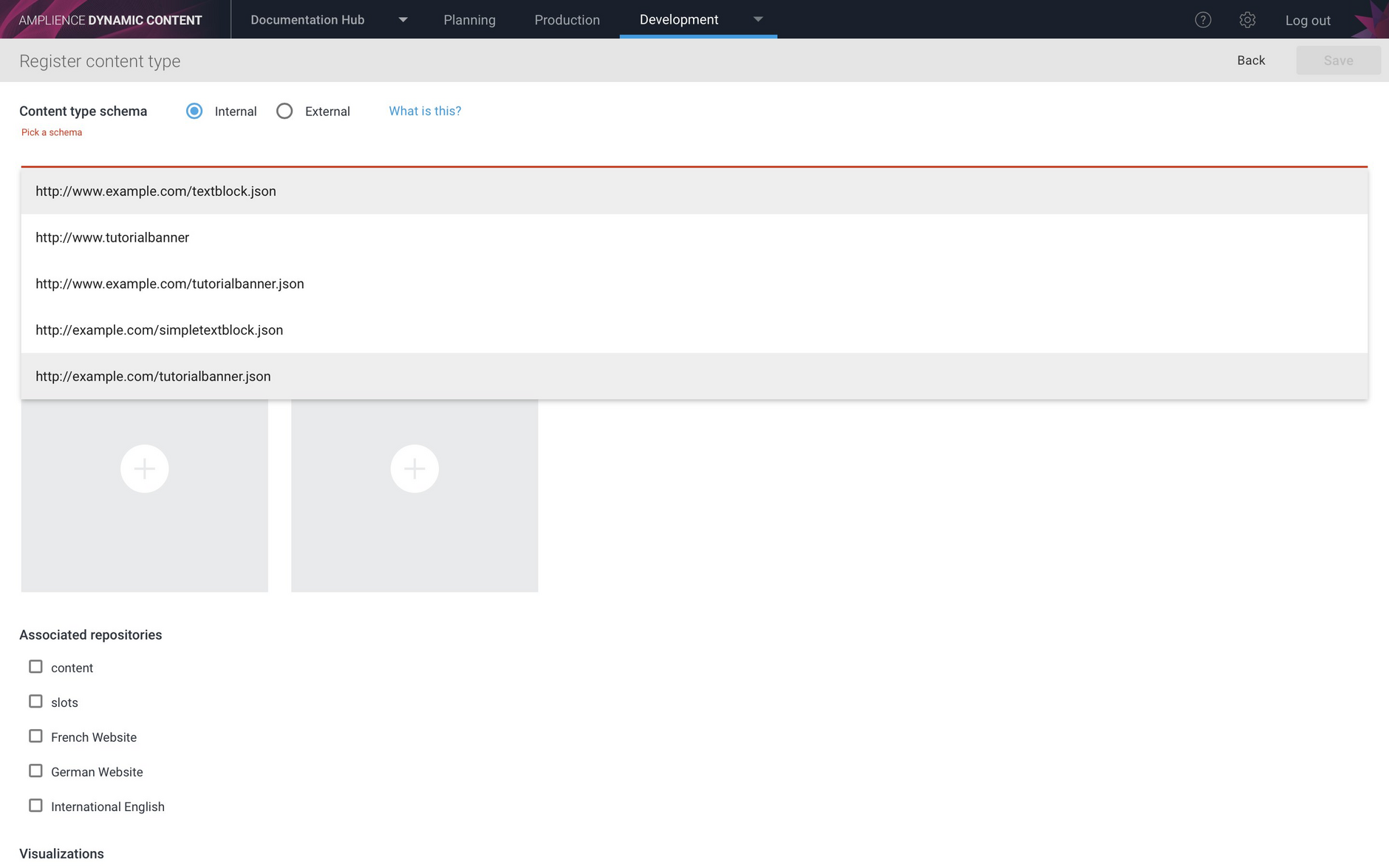Select the Internal schema radio button
Viewport: 1389px width, 868px height.
tap(194, 111)
